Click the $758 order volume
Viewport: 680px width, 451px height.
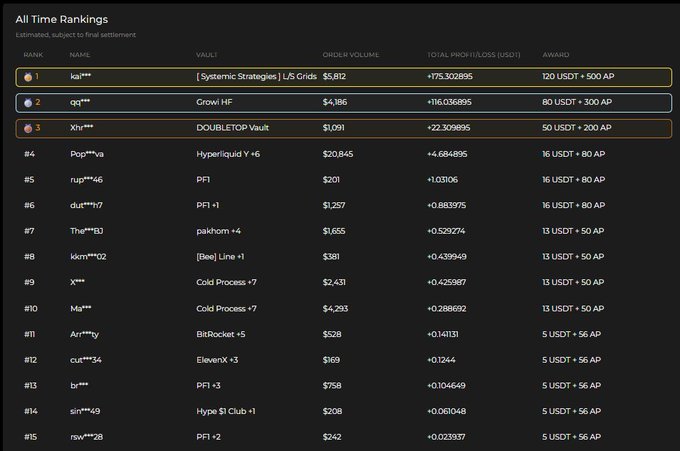click(x=332, y=385)
